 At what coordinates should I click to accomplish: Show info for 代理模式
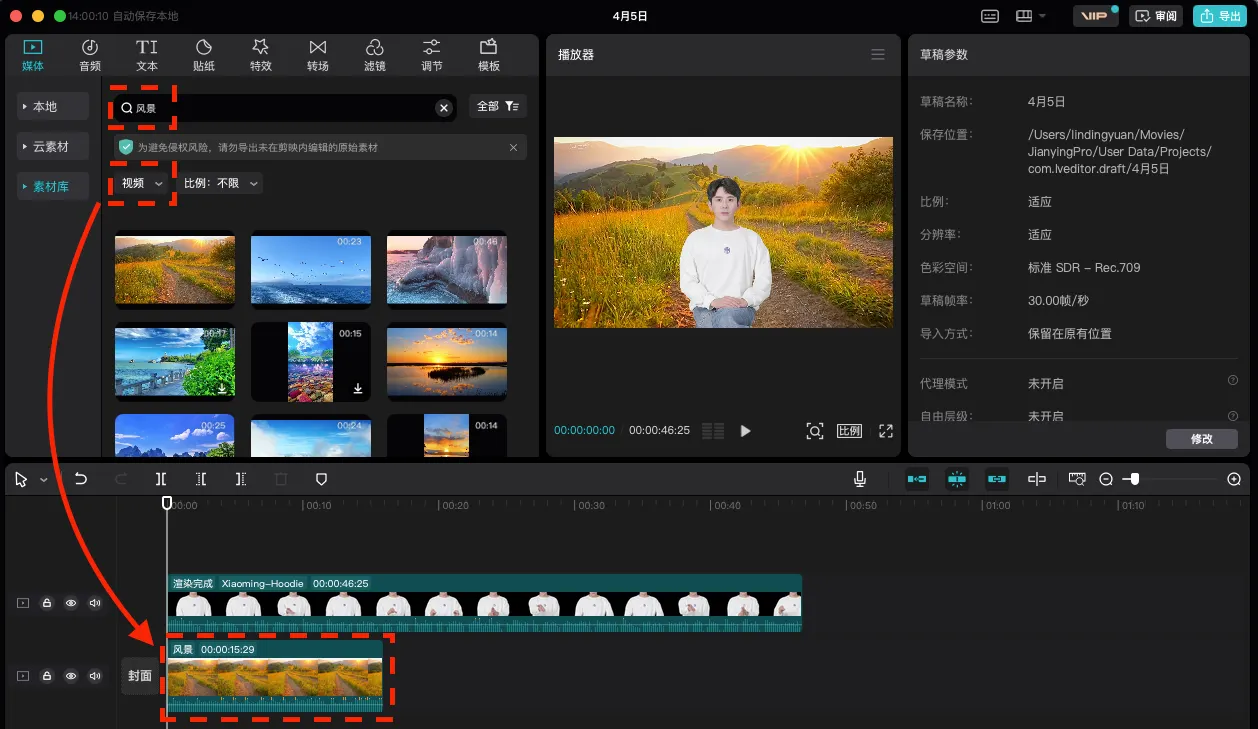click(x=1233, y=380)
